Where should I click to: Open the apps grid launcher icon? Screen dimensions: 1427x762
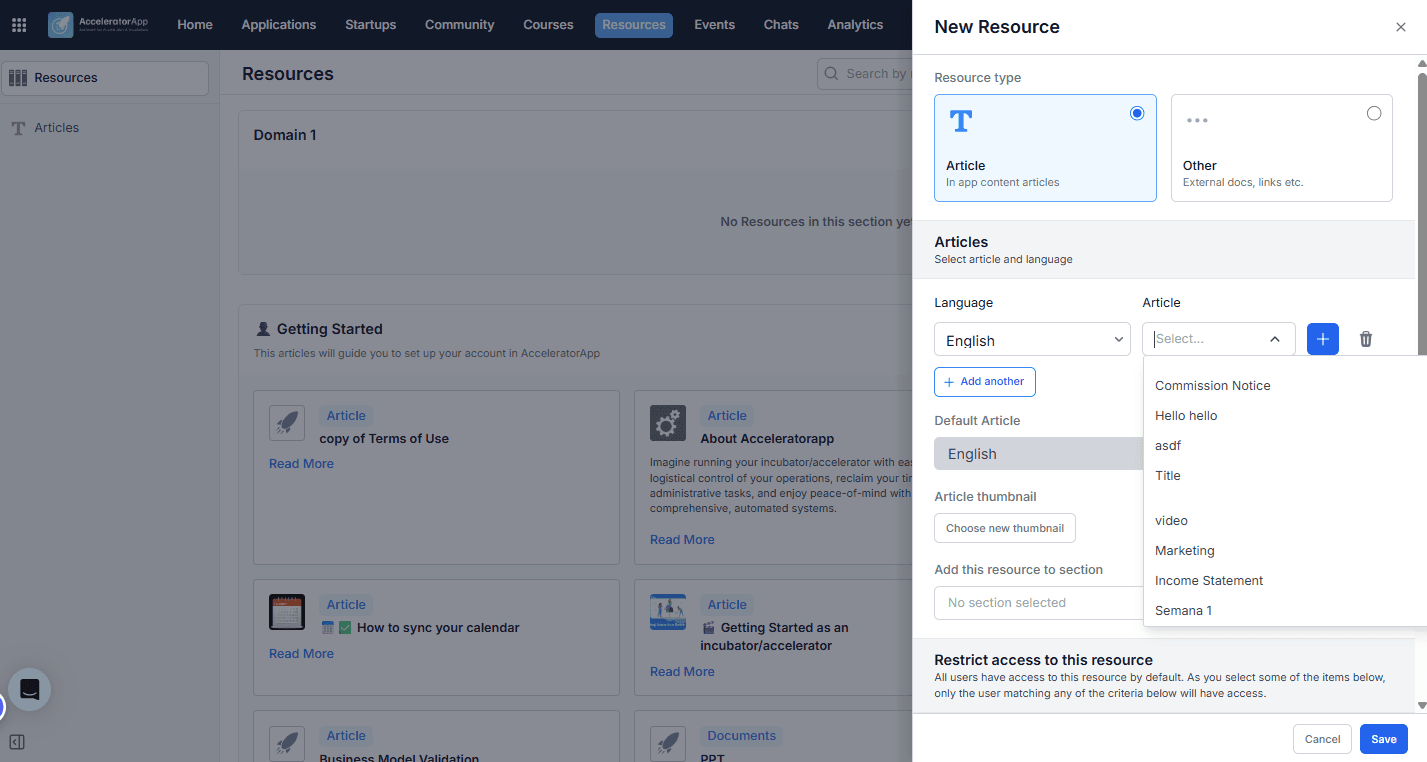[19, 25]
